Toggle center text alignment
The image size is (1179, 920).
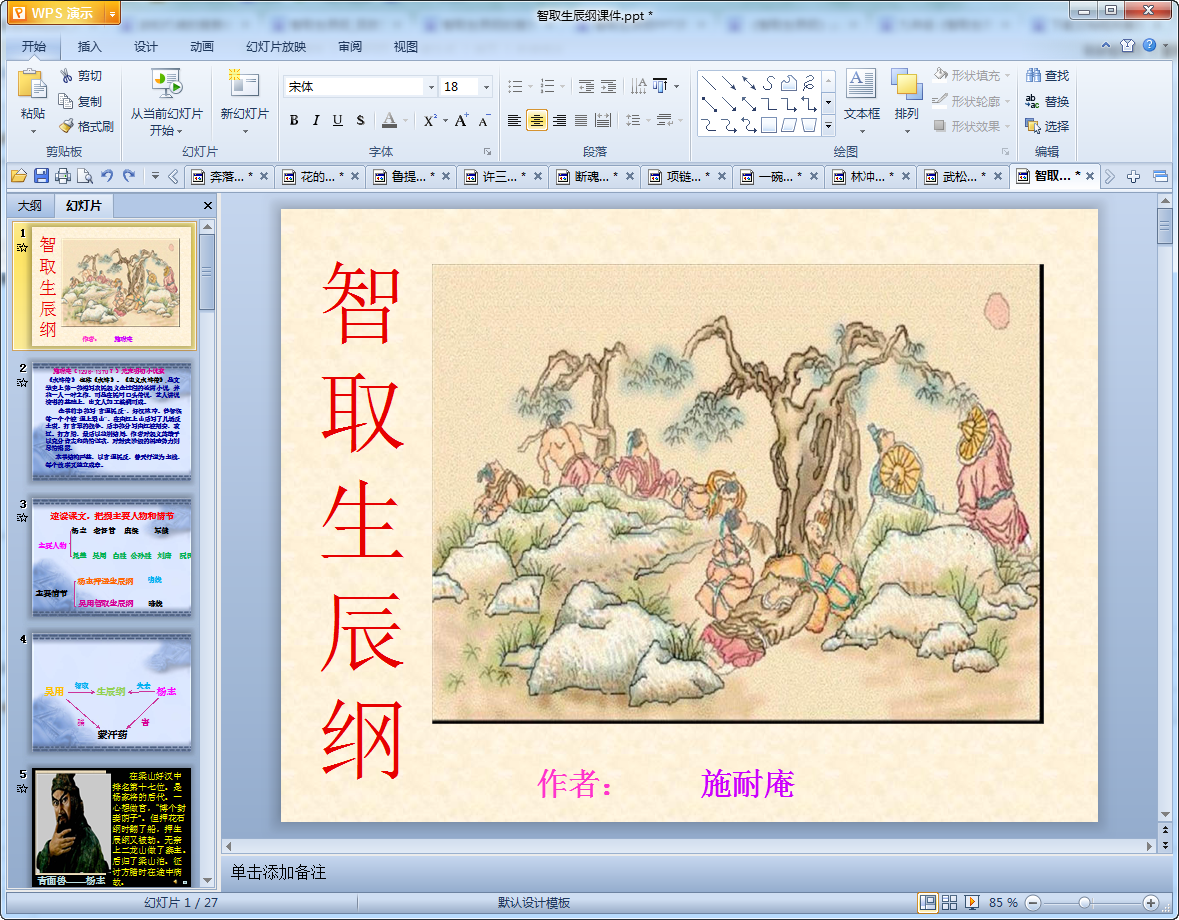point(537,120)
